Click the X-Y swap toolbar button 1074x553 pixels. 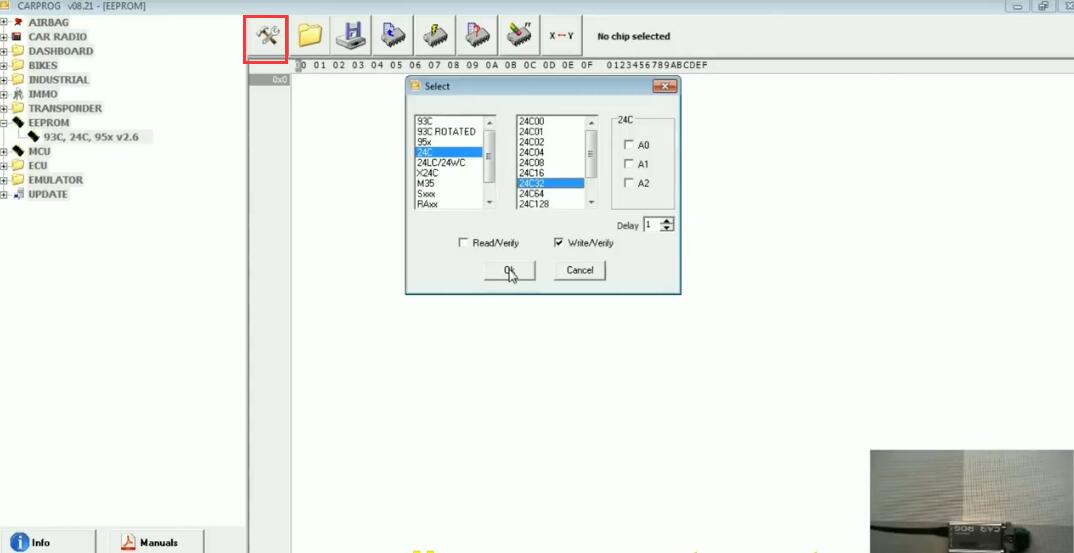pos(562,36)
